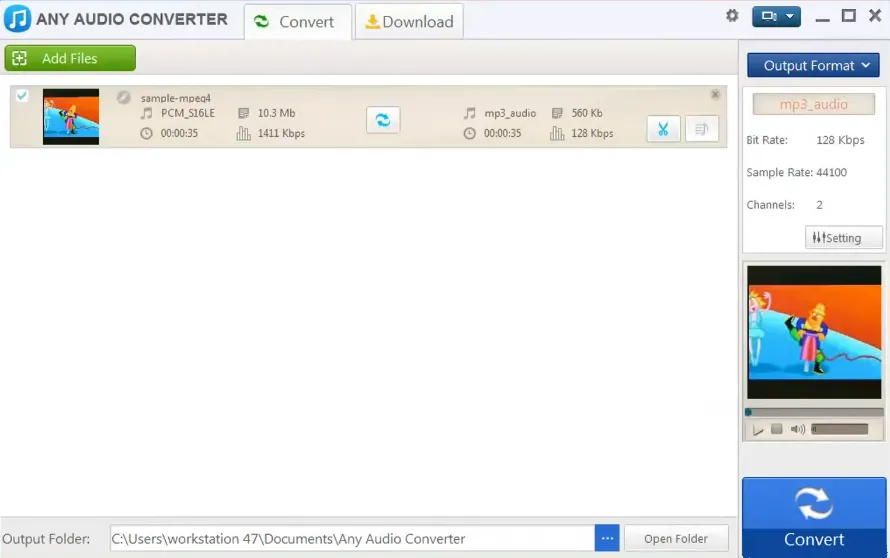Remove sample-mpeg4 with the X icon
Viewport: 890px width, 558px height.
click(x=715, y=94)
